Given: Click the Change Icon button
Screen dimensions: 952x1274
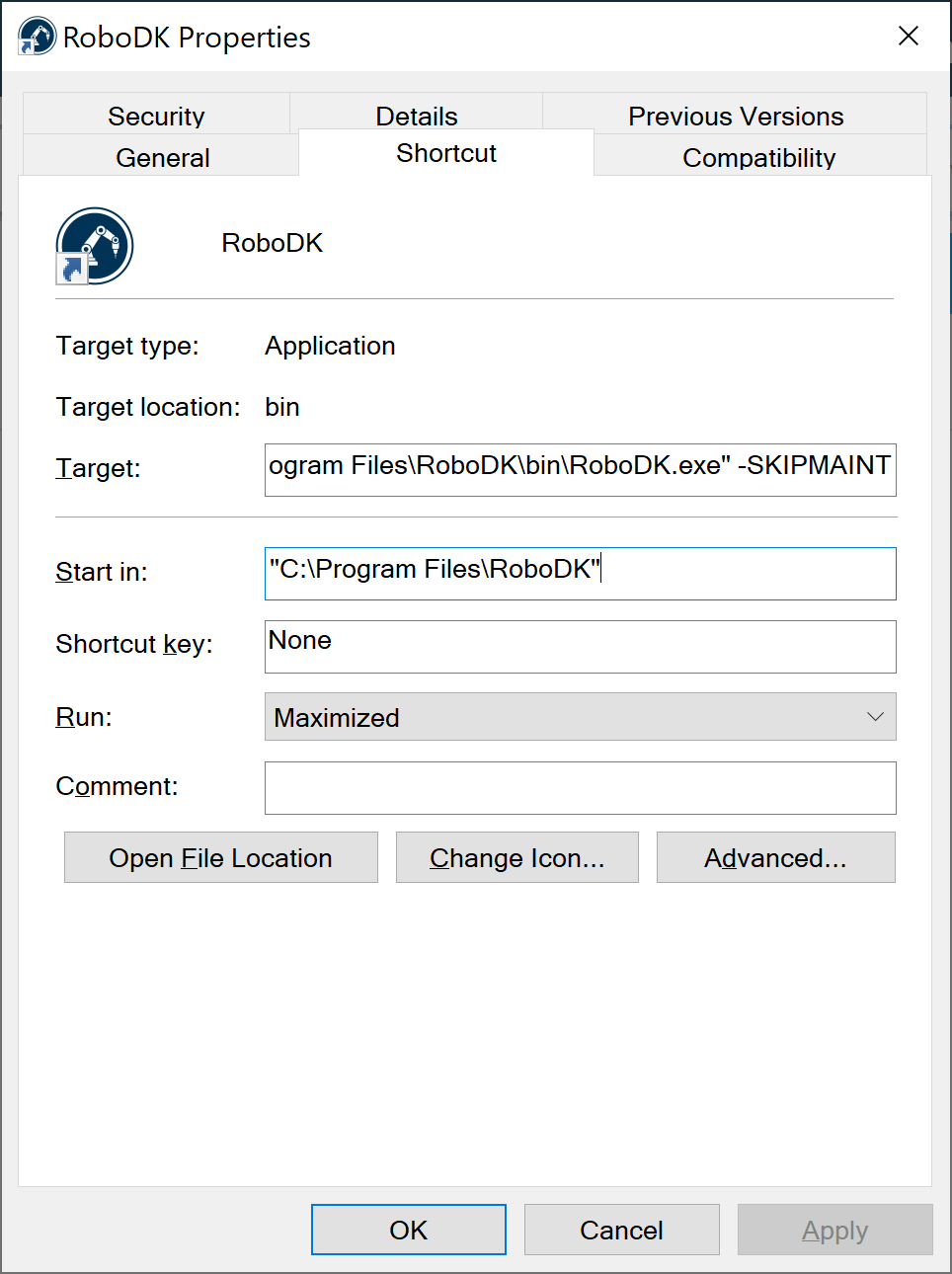Looking at the screenshot, I should [x=517, y=857].
